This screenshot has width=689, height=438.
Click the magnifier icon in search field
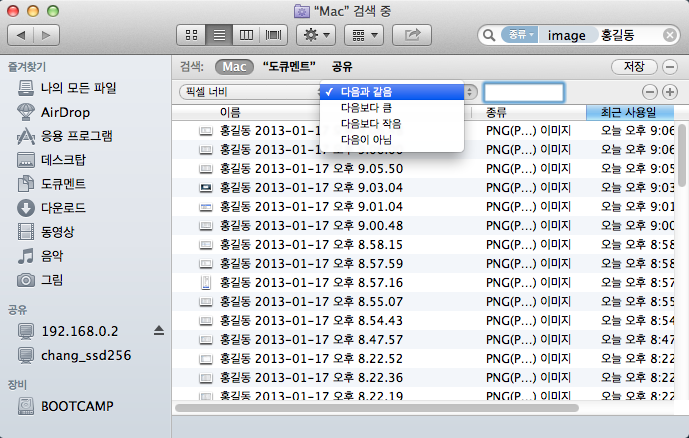pyautogui.click(x=489, y=35)
